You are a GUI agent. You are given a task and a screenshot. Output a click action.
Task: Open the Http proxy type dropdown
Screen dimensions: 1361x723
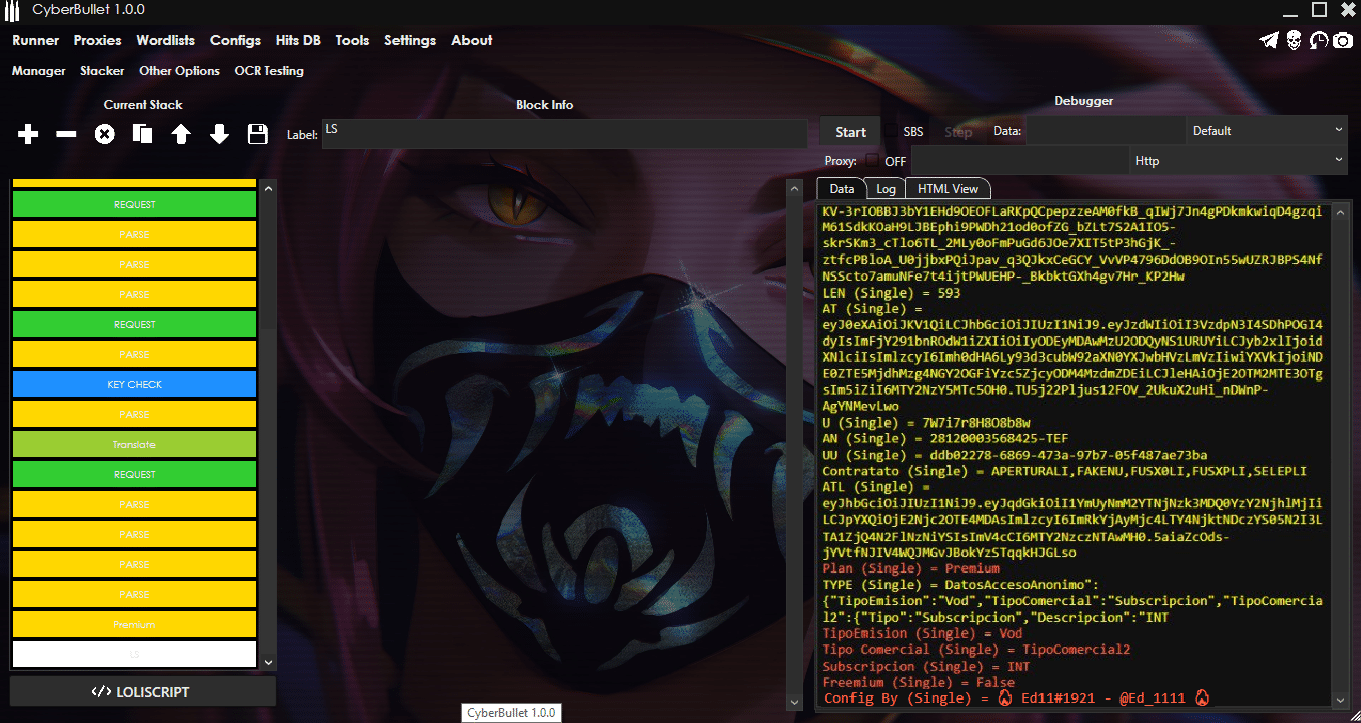coord(1239,160)
